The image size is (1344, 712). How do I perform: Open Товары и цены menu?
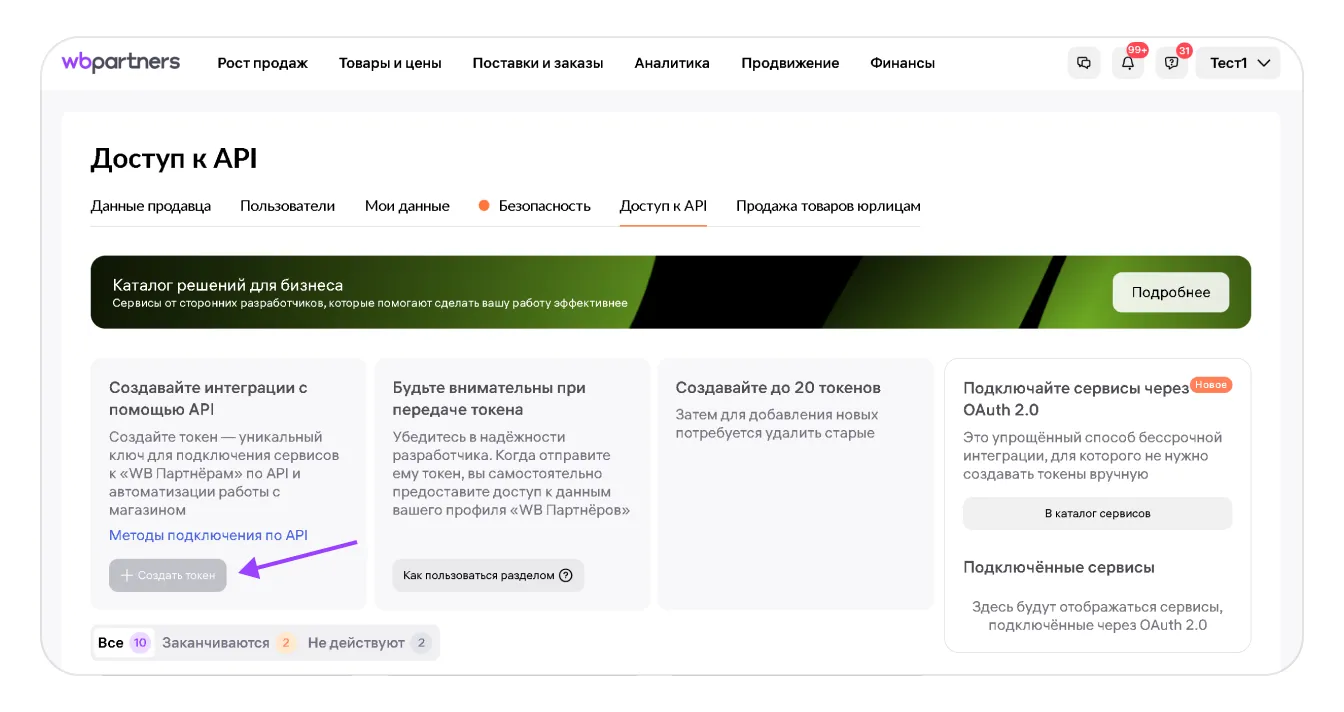[x=390, y=63]
